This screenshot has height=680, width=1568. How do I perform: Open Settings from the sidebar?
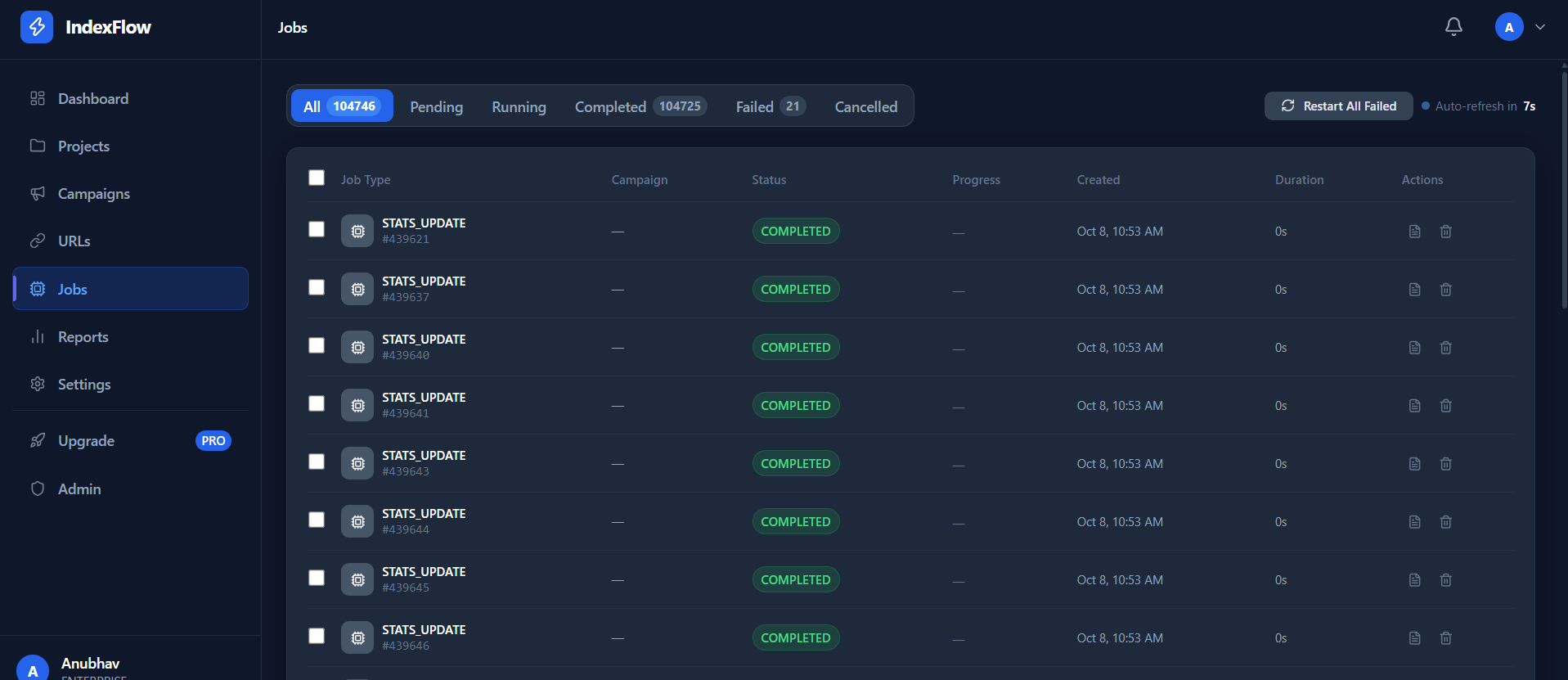[131, 385]
